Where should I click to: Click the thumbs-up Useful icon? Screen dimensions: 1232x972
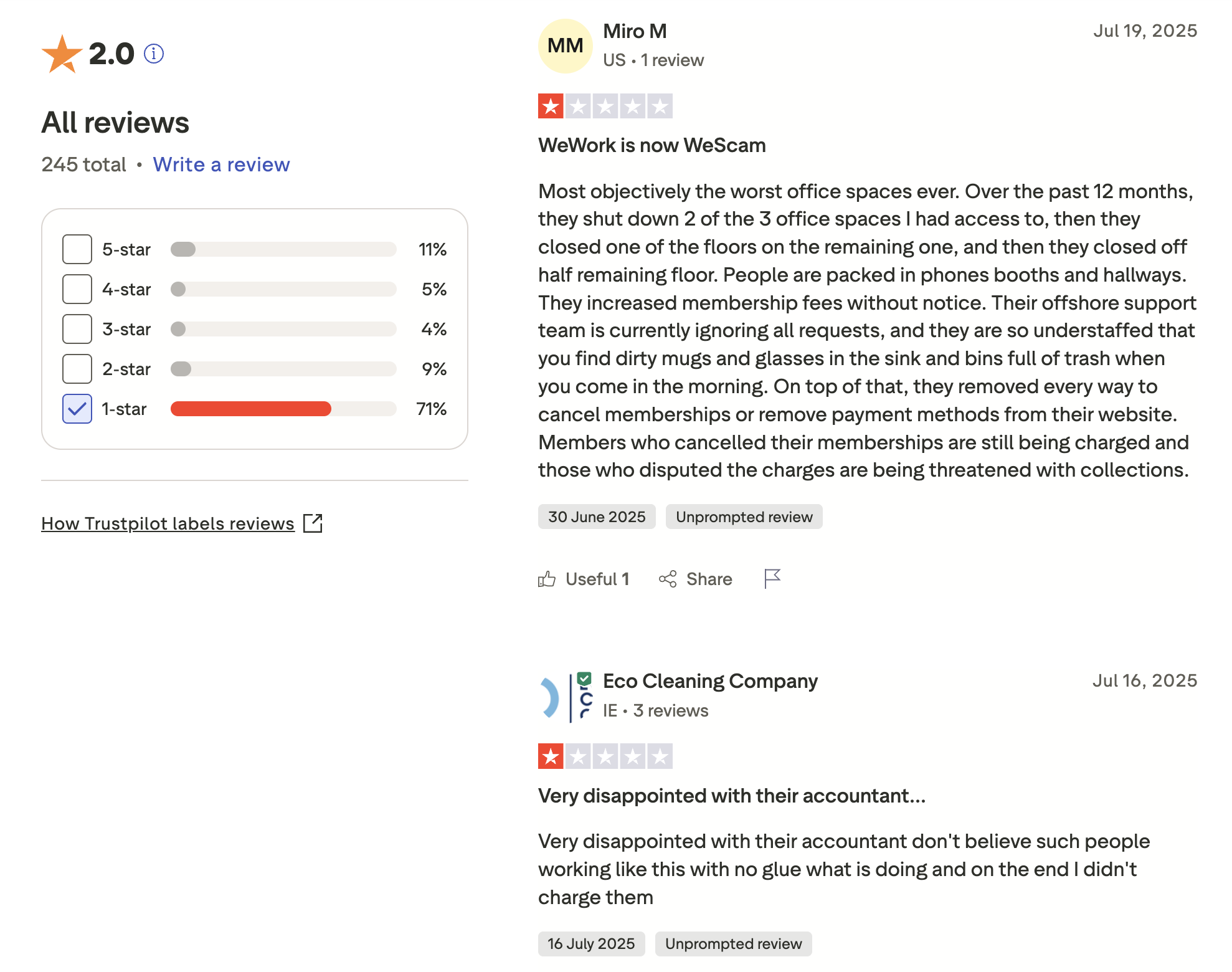(x=547, y=579)
